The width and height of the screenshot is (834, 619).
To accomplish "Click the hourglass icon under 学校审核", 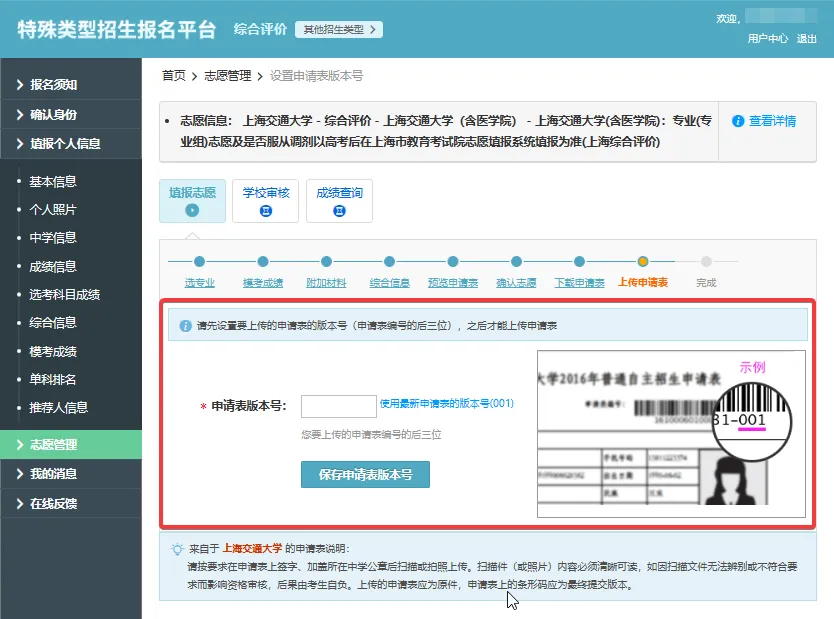I will [266, 211].
